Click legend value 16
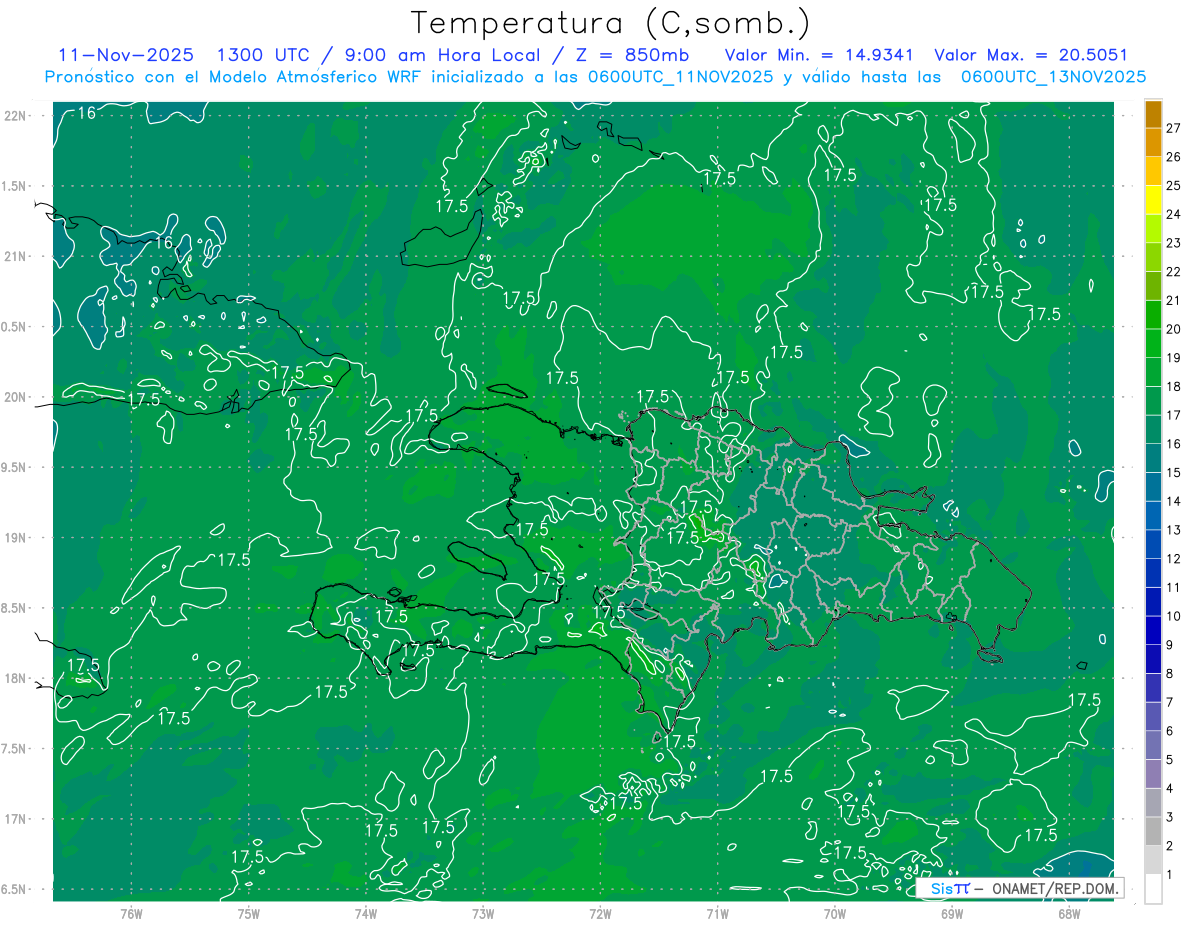Screen dimensions: 1200x927 click(1173, 444)
